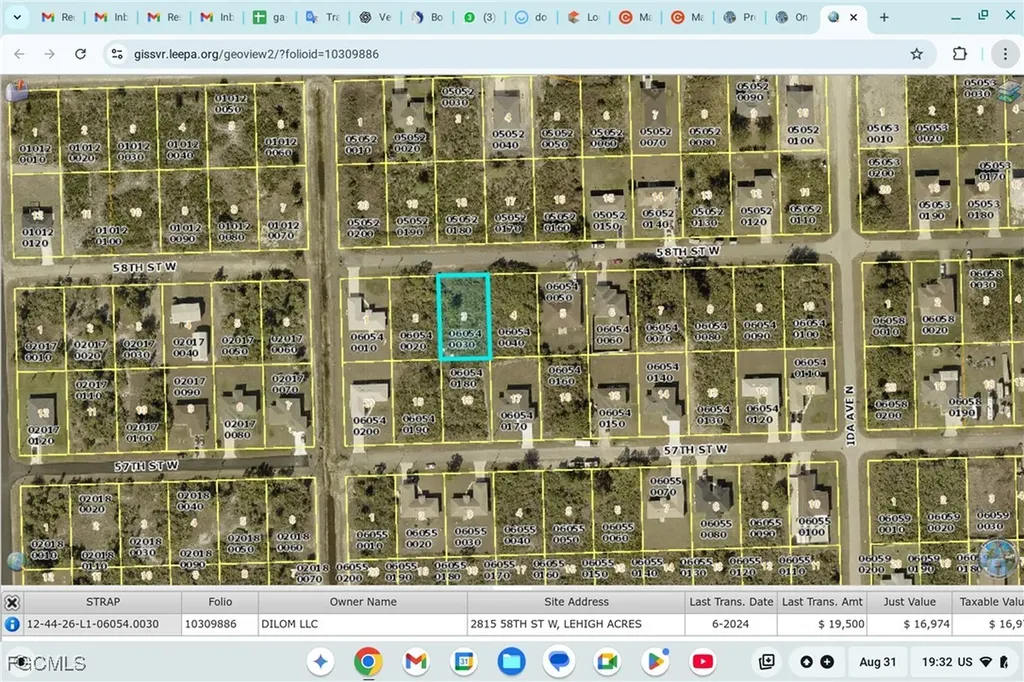Click the blue info icon in results row
The image size is (1024, 682).
point(10,623)
